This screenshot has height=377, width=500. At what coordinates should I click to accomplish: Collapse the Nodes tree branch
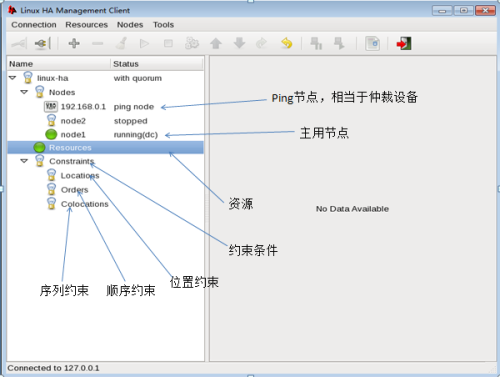[24, 92]
